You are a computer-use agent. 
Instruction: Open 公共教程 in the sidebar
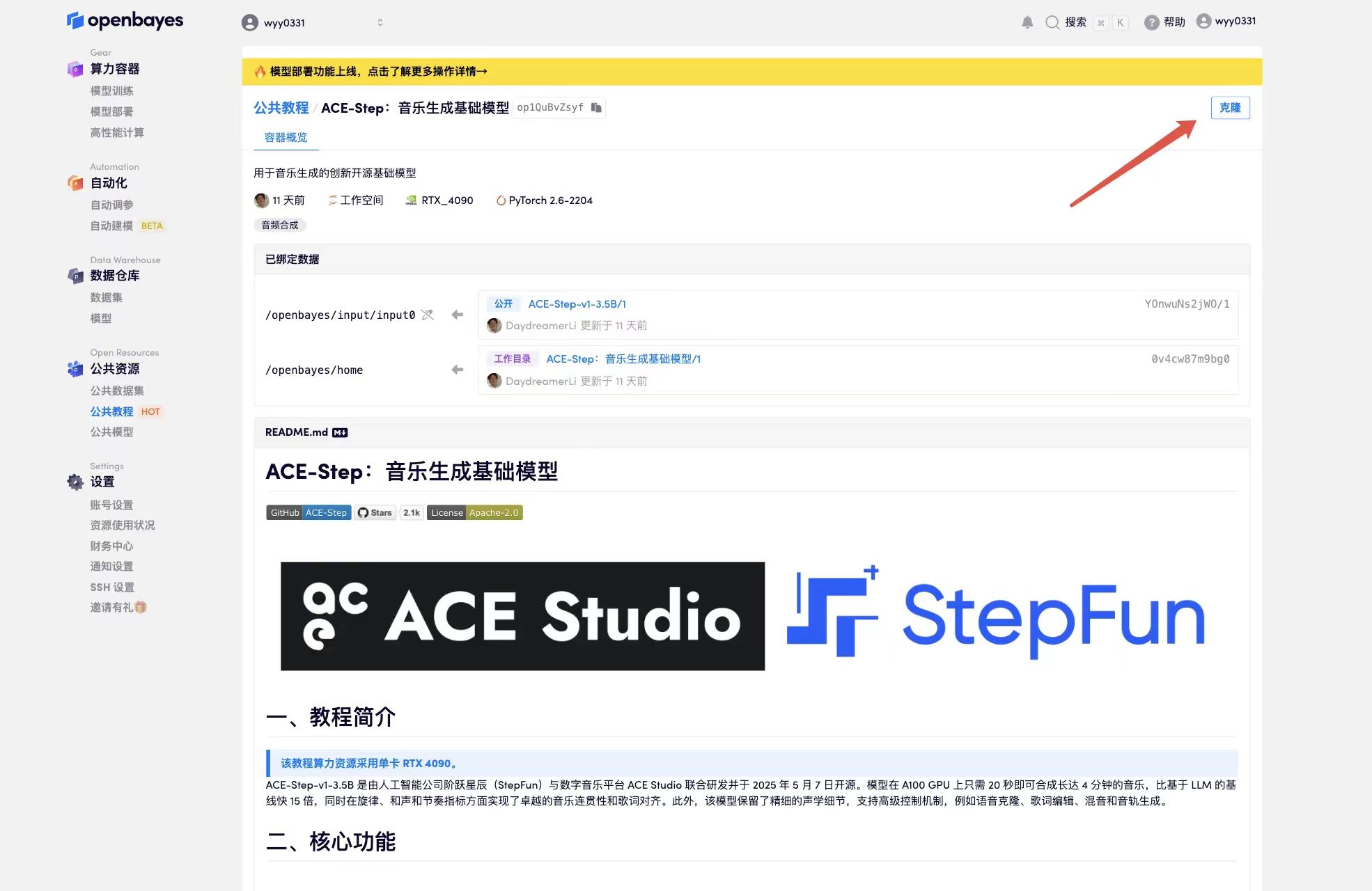pyautogui.click(x=111, y=411)
